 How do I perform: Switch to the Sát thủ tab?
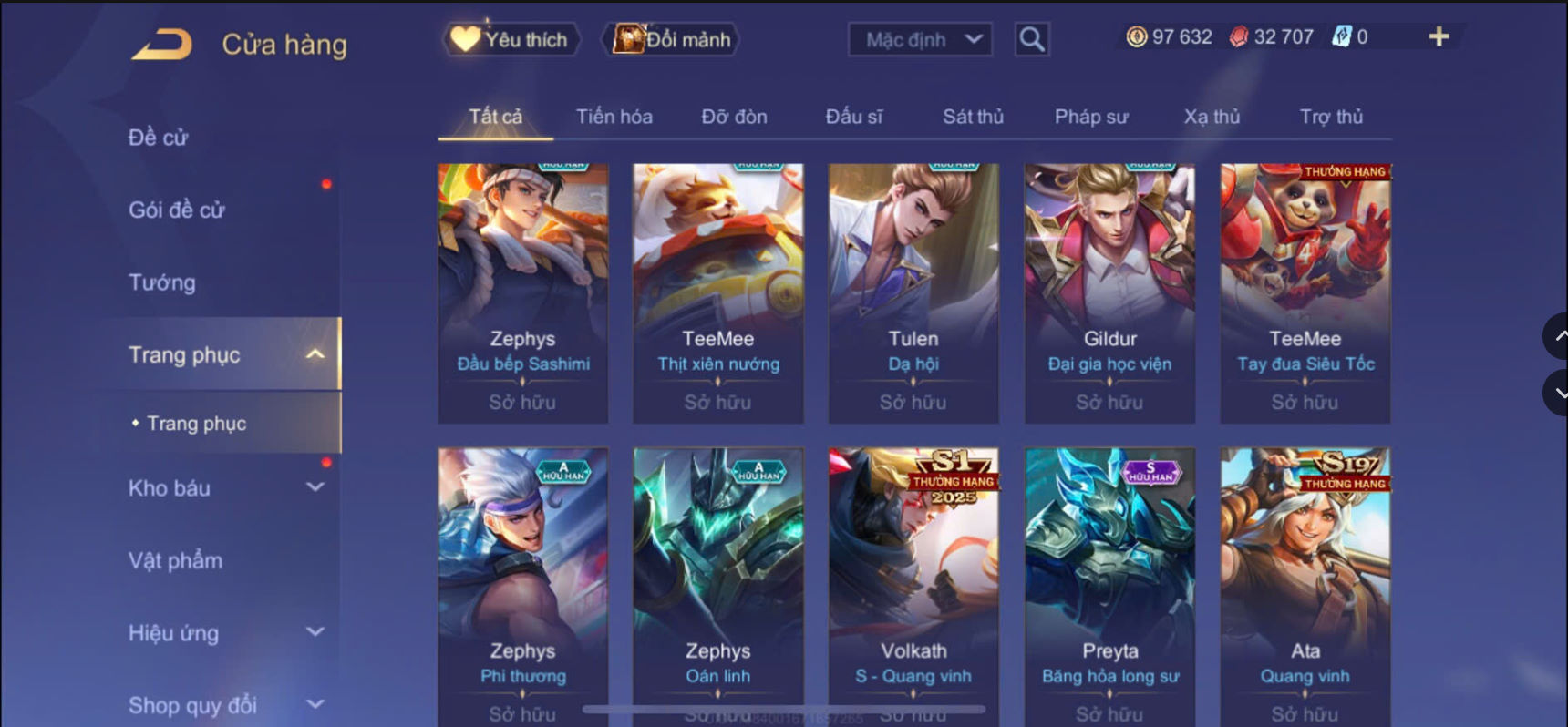973,117
